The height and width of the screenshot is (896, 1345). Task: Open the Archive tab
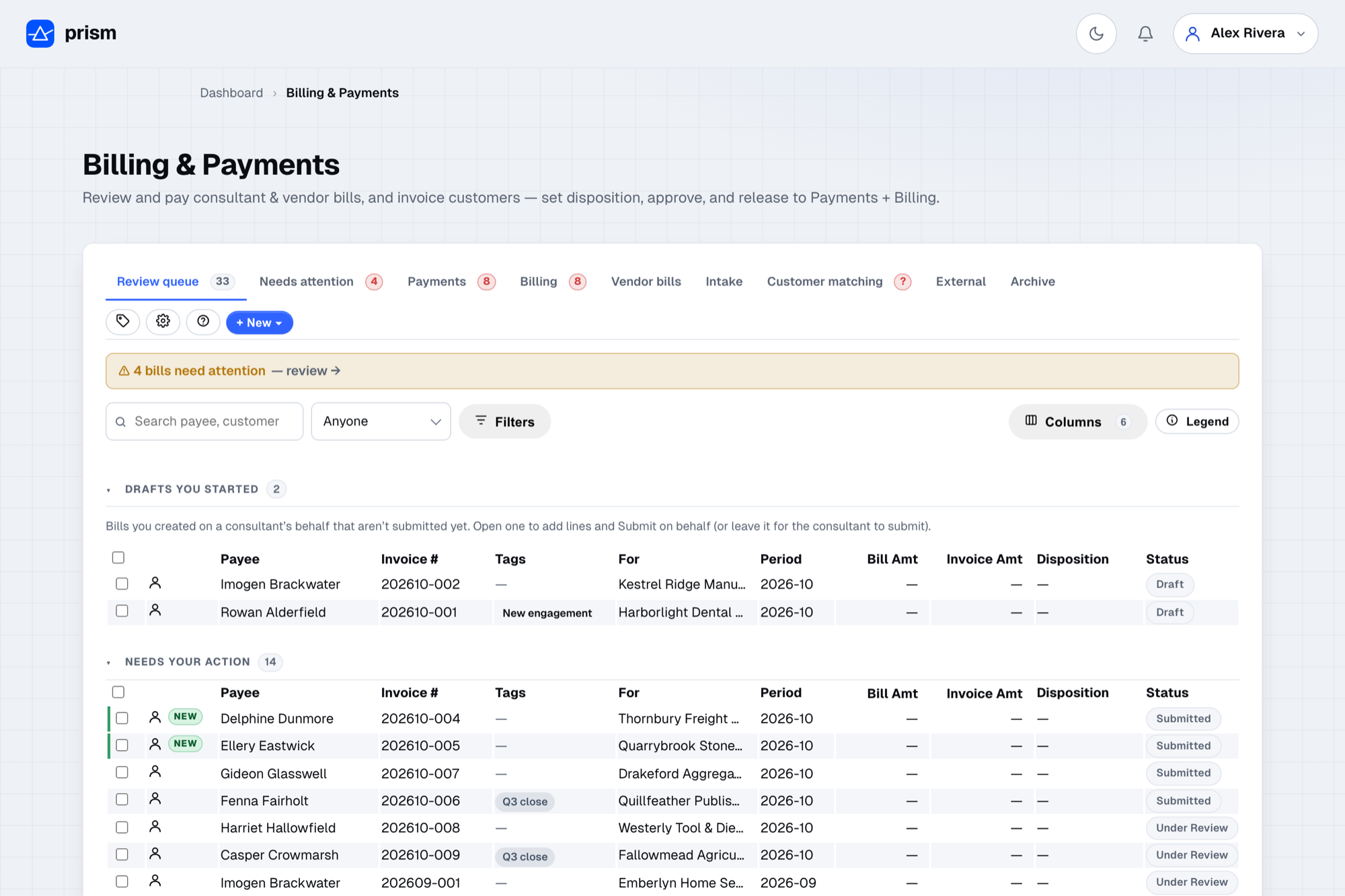(x=1032, y=282)
